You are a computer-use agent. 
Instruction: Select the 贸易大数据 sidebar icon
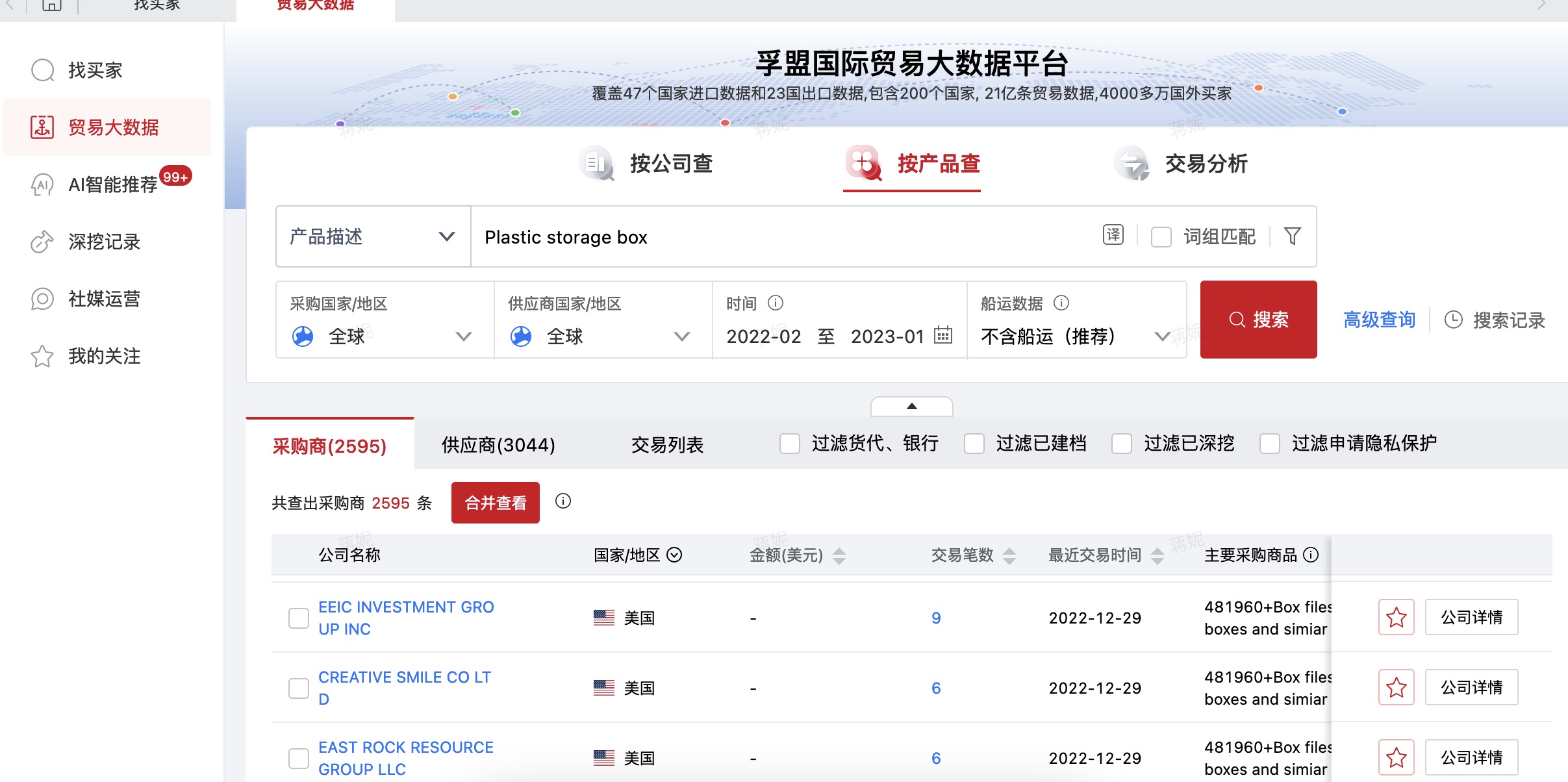pyautogui.click(x=43, y=127)
